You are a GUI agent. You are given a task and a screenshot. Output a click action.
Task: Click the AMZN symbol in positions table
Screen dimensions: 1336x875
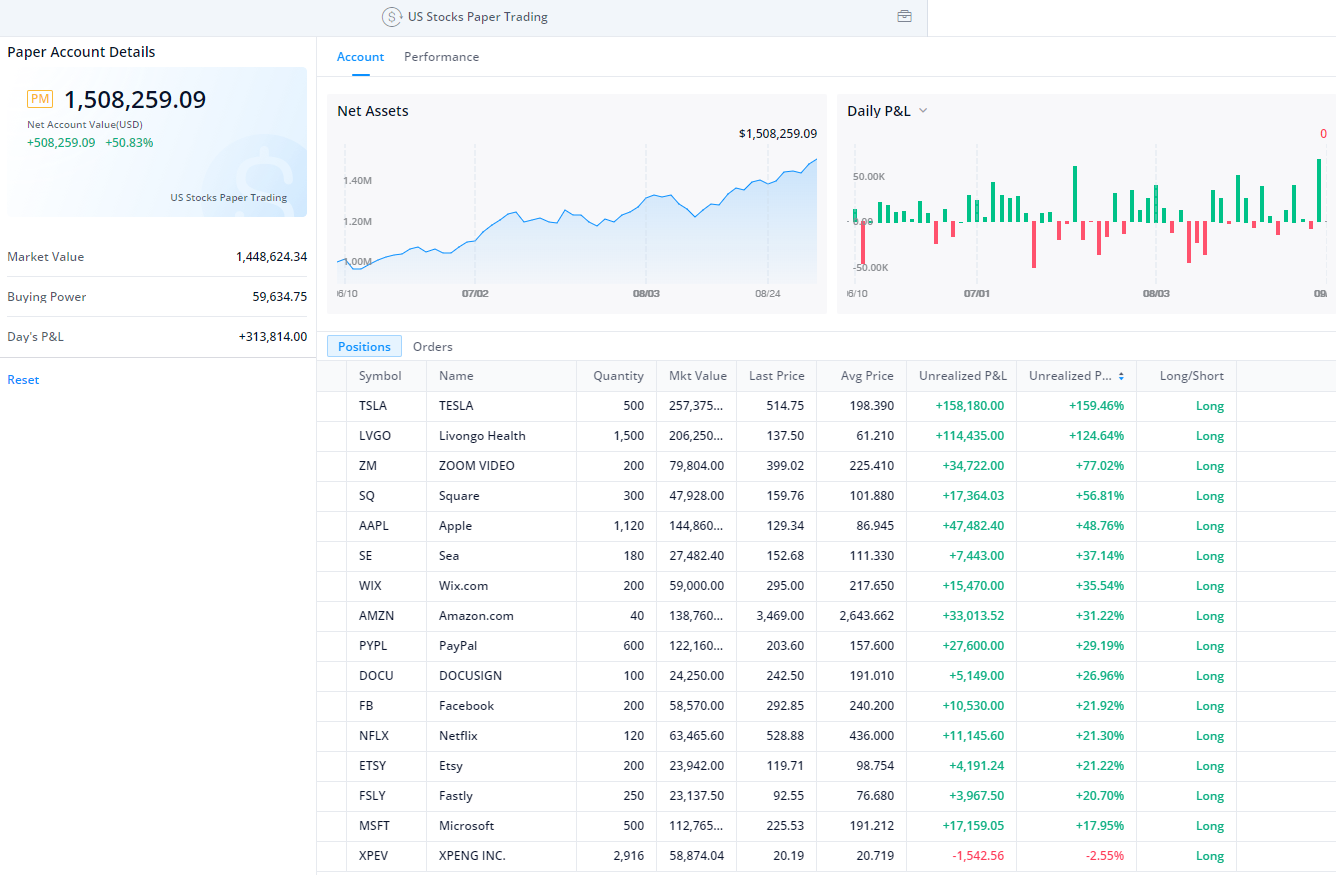[x=374, y=616]
